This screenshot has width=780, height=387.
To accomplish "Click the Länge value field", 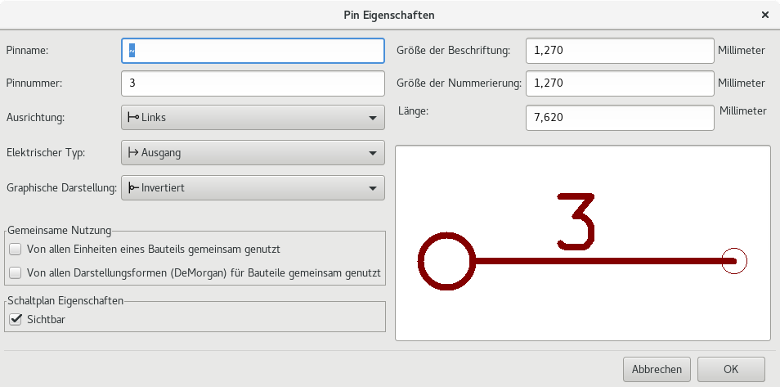I will (620, 118).
